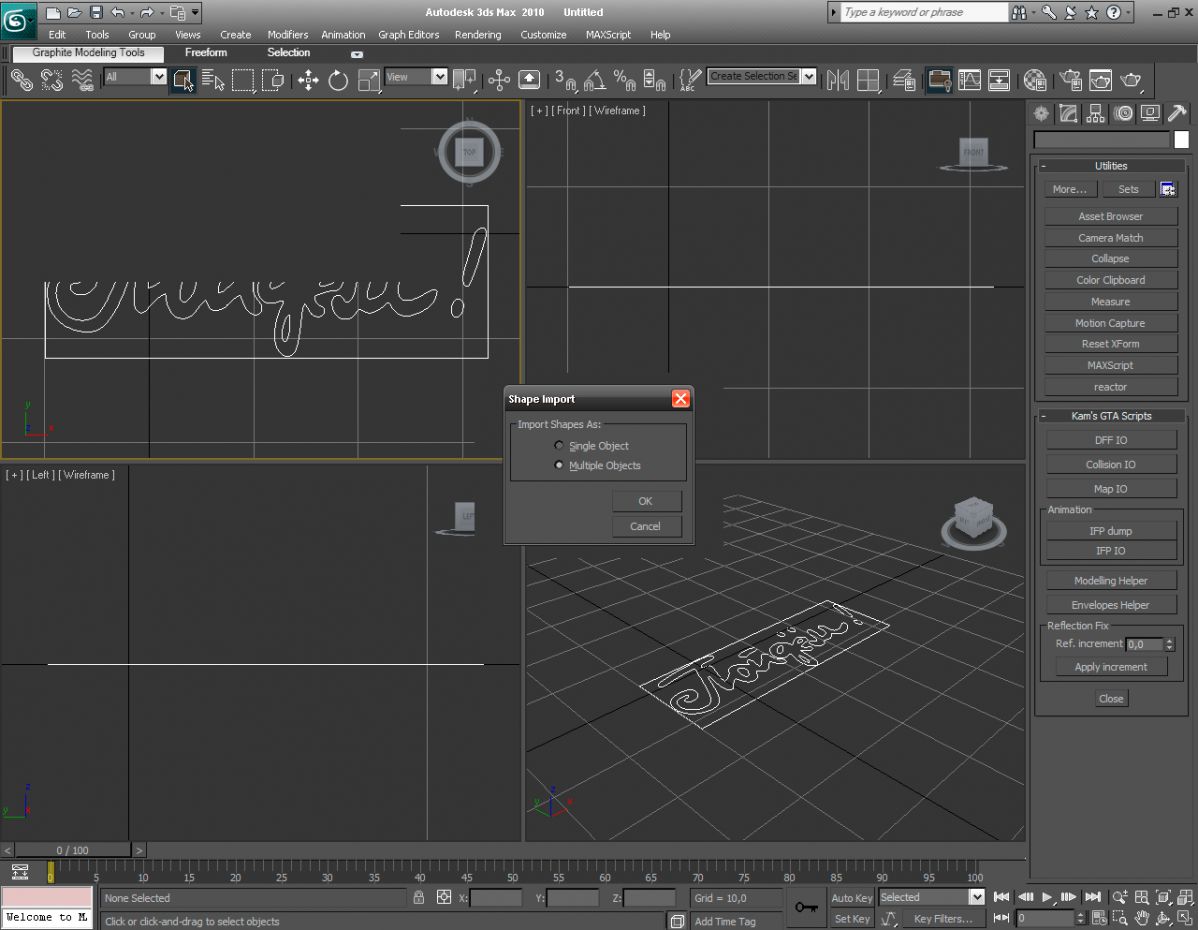Switch to the Modify command panel
Screen dimensions: 1198x930
tap(1068, 114)
